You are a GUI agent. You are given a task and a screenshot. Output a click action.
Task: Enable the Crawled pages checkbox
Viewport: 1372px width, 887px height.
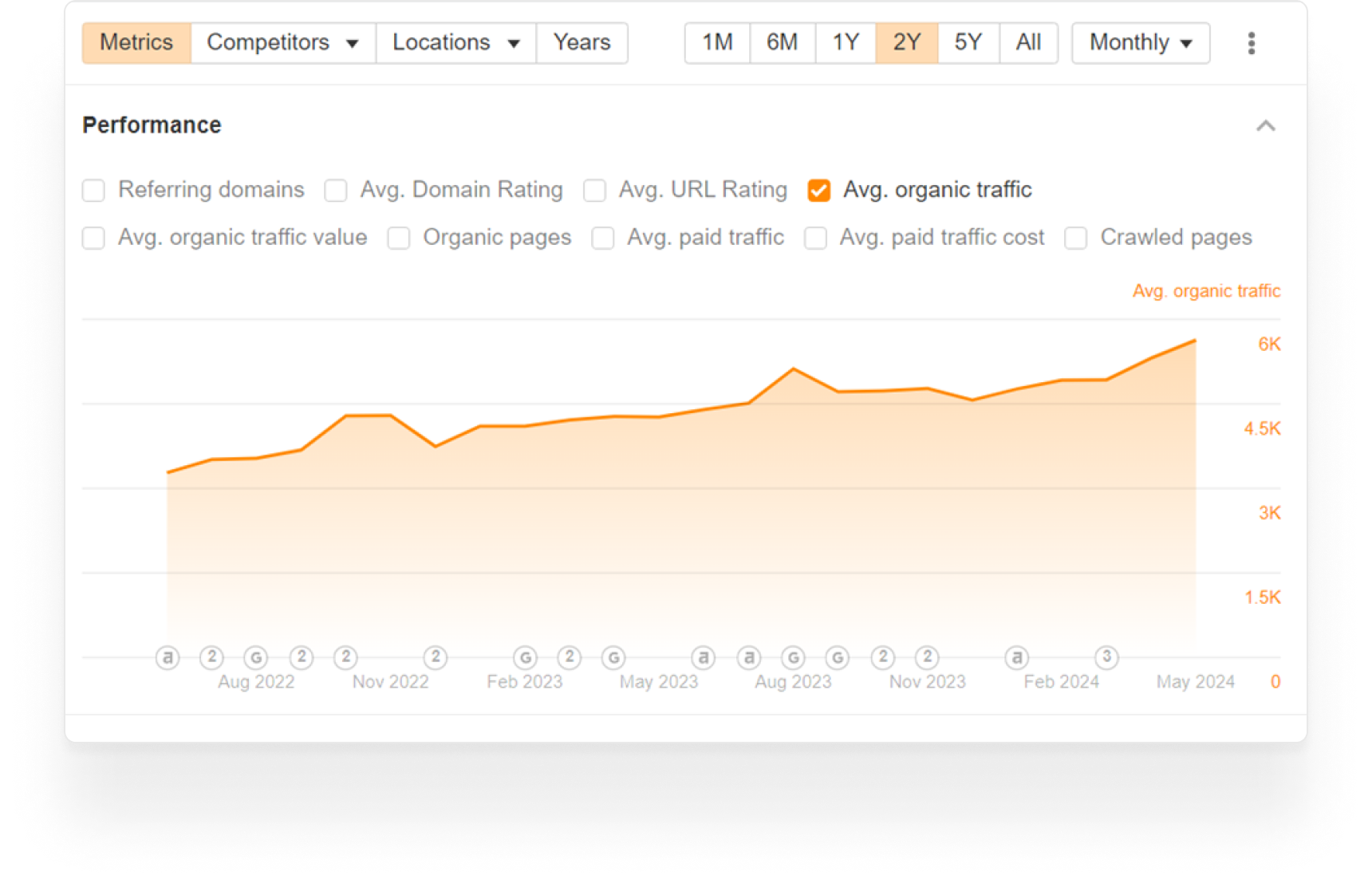pos(1076,239)
